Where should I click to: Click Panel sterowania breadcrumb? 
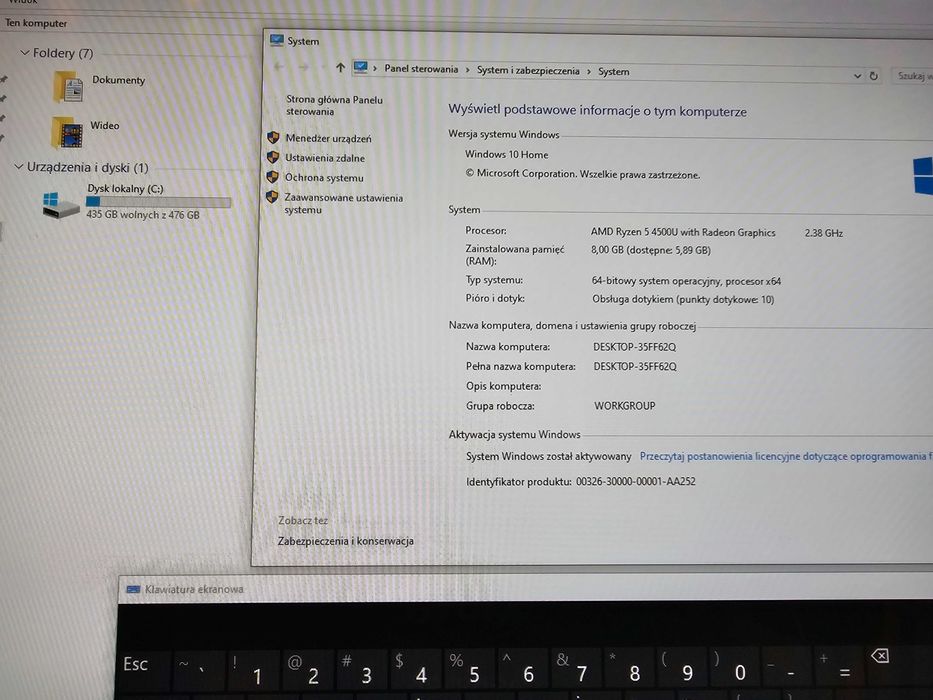(x=421, y=69)
